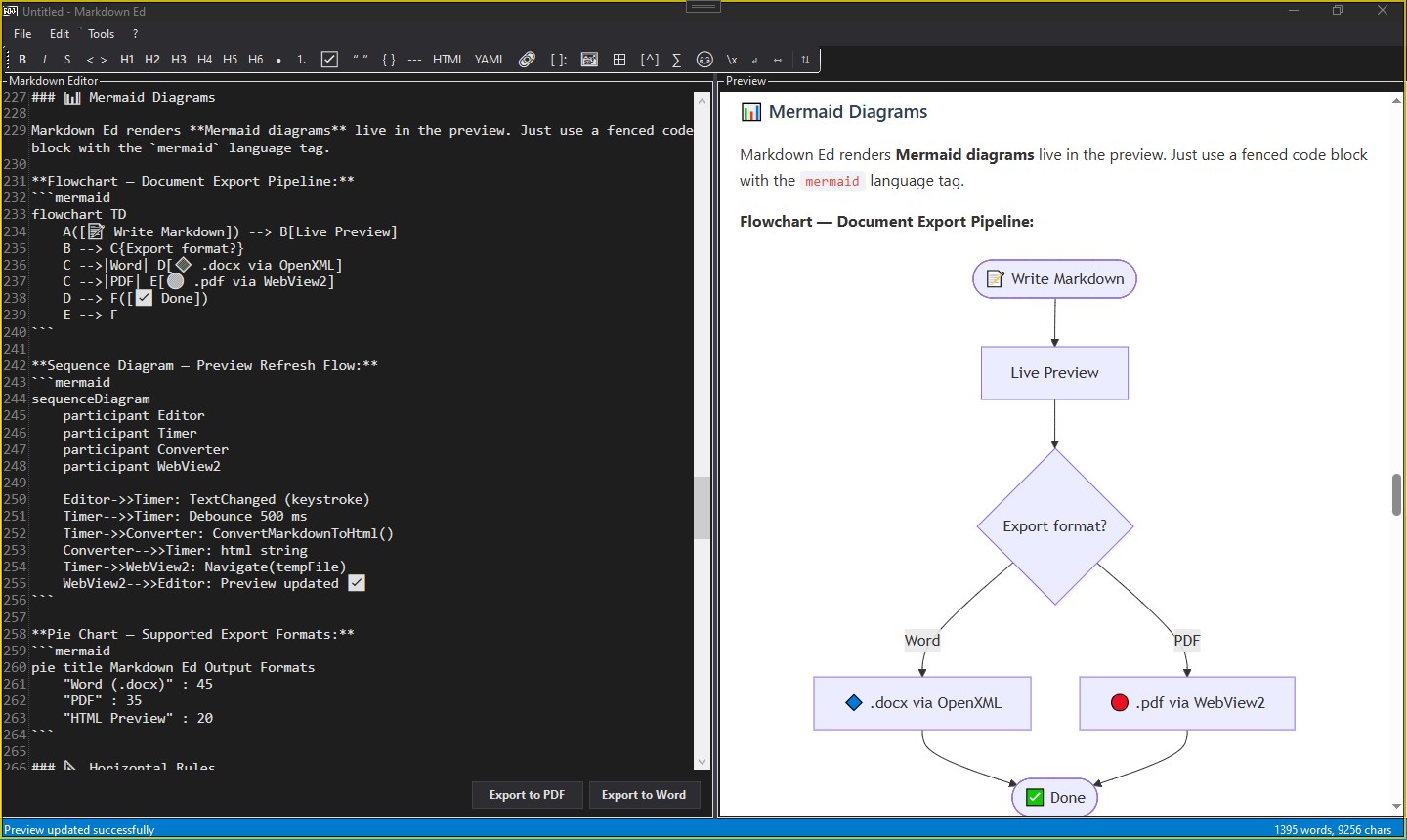Apply strikethrough formatting

[x=67, y=60]
